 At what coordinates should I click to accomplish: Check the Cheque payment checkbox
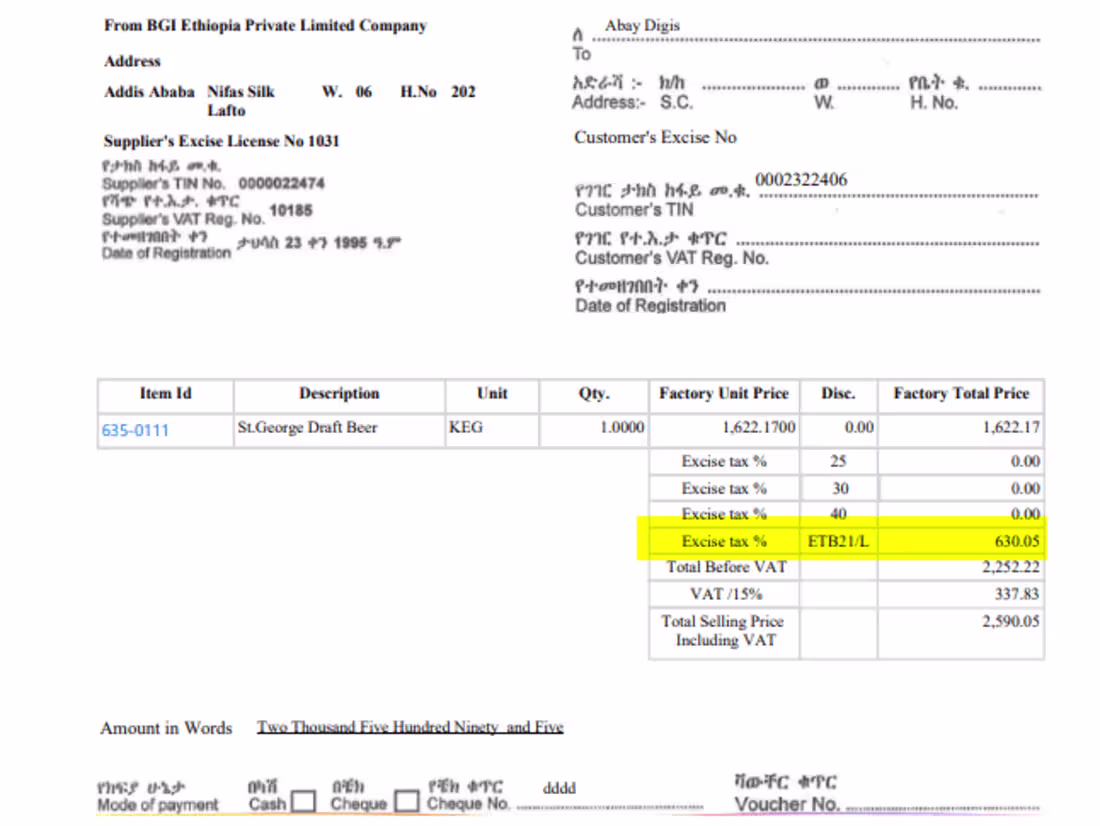click(406, 799)
